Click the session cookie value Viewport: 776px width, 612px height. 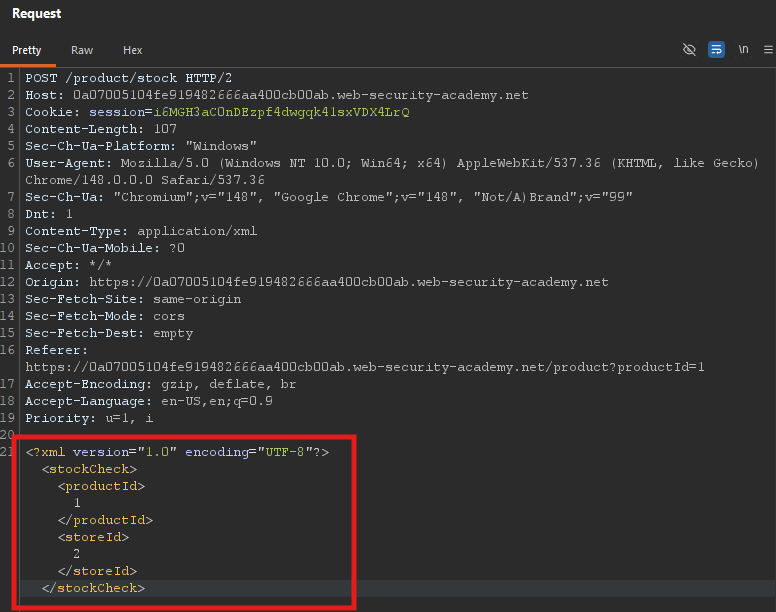[281, 112]
